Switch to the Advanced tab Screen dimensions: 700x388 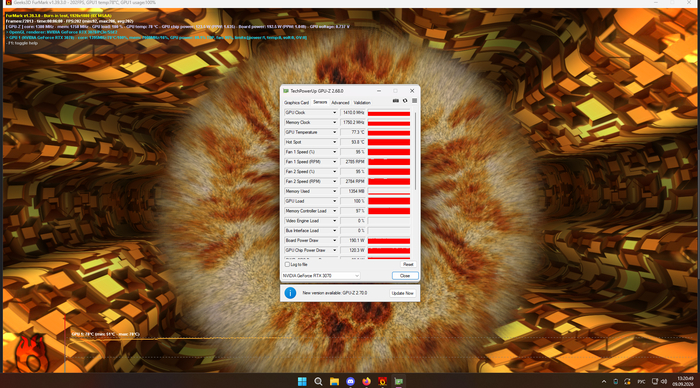tap(340, 103)
